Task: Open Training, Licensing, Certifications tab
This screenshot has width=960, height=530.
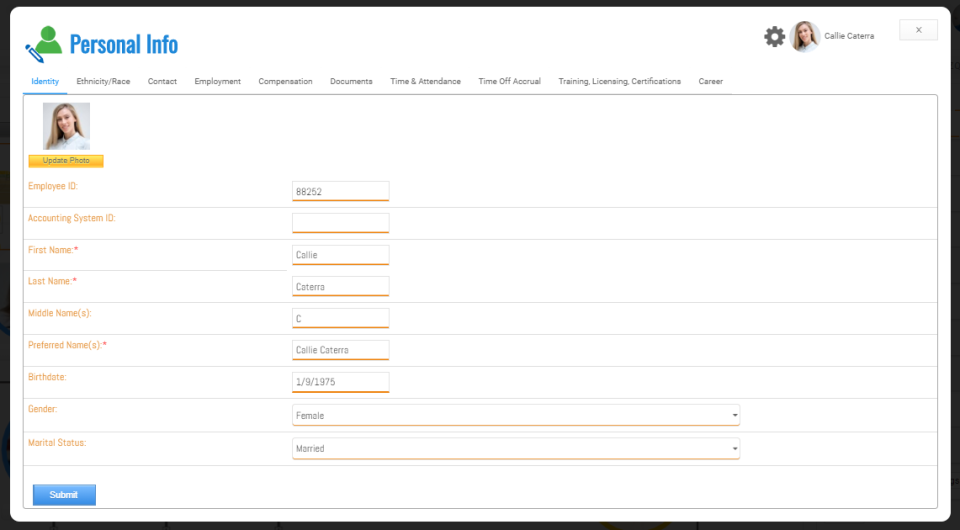Action: coord(619,81)
